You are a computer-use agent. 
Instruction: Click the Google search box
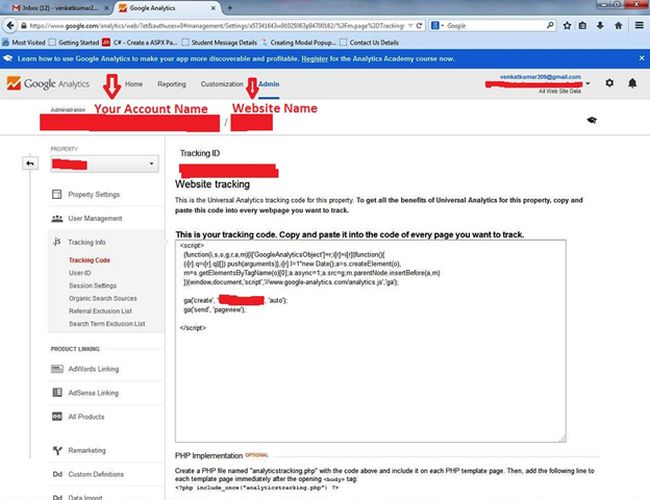[x=495, y=26]
